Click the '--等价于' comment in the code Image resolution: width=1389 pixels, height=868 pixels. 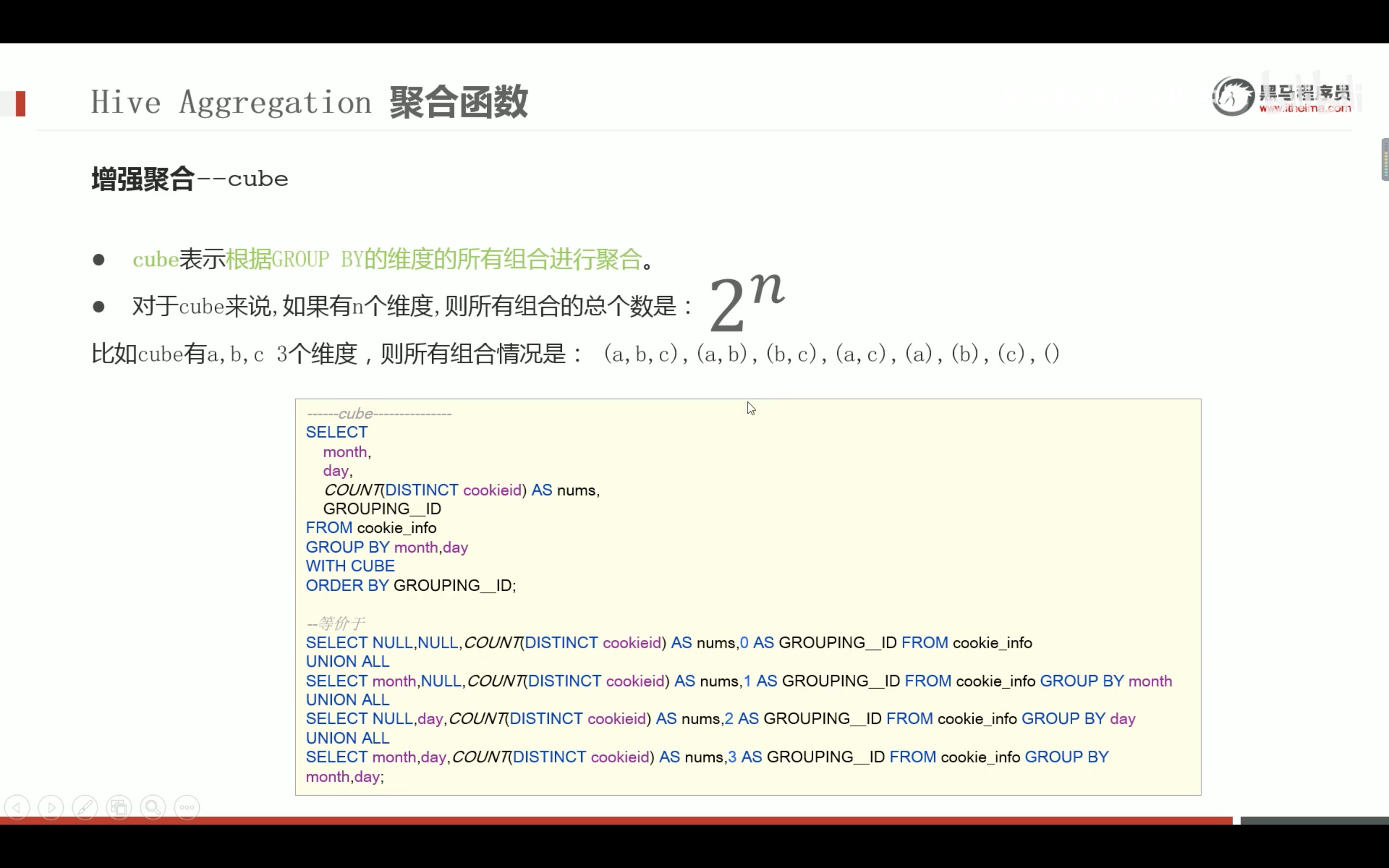coord(335,624)
